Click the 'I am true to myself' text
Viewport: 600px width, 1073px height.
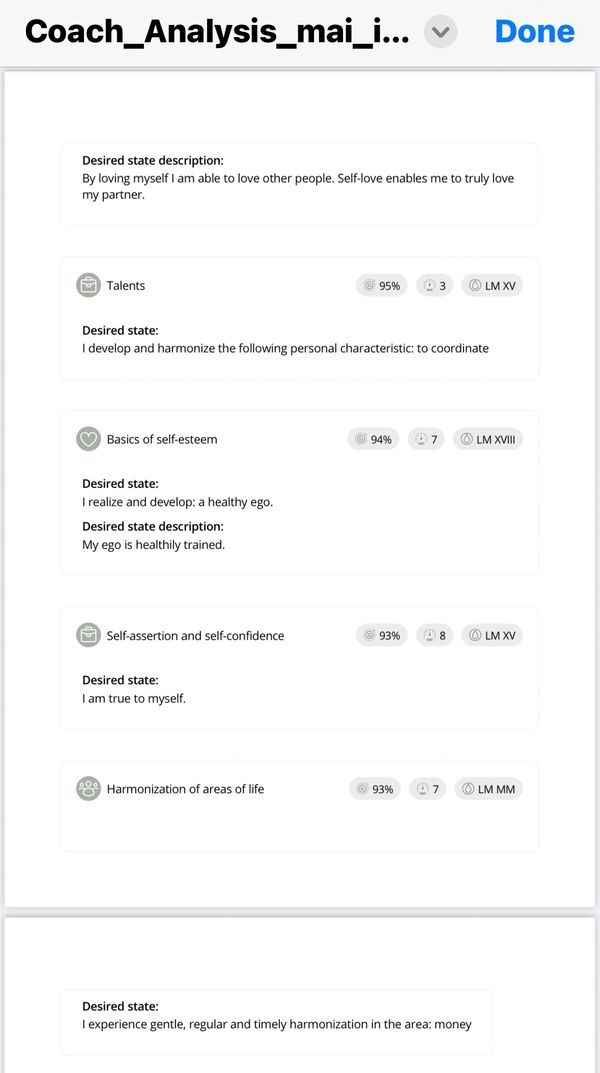coord(134,698)
